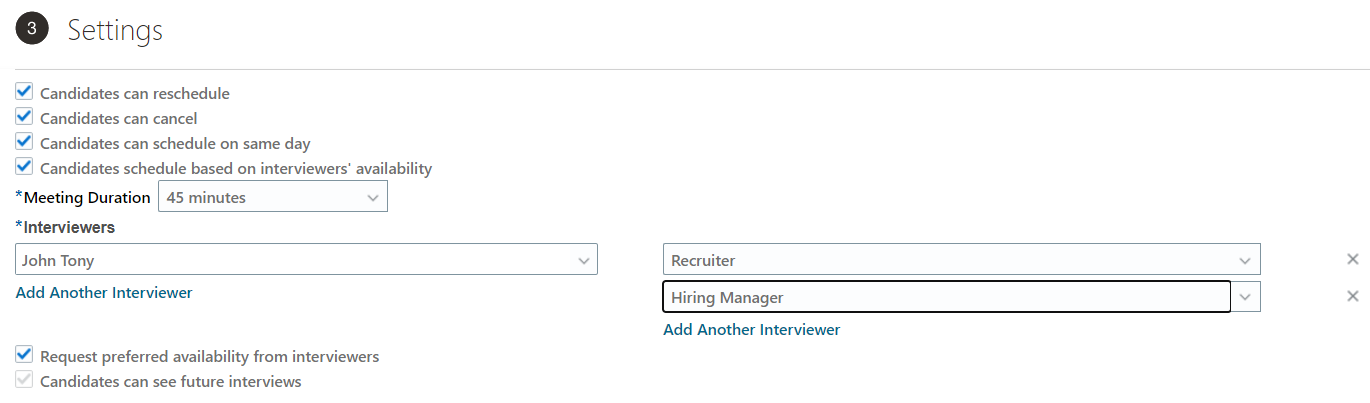Expand the Hiring Manager dropdown arrow
Image resolution: width=1370 pixels, height=403 pixels.
[1245, 297]
